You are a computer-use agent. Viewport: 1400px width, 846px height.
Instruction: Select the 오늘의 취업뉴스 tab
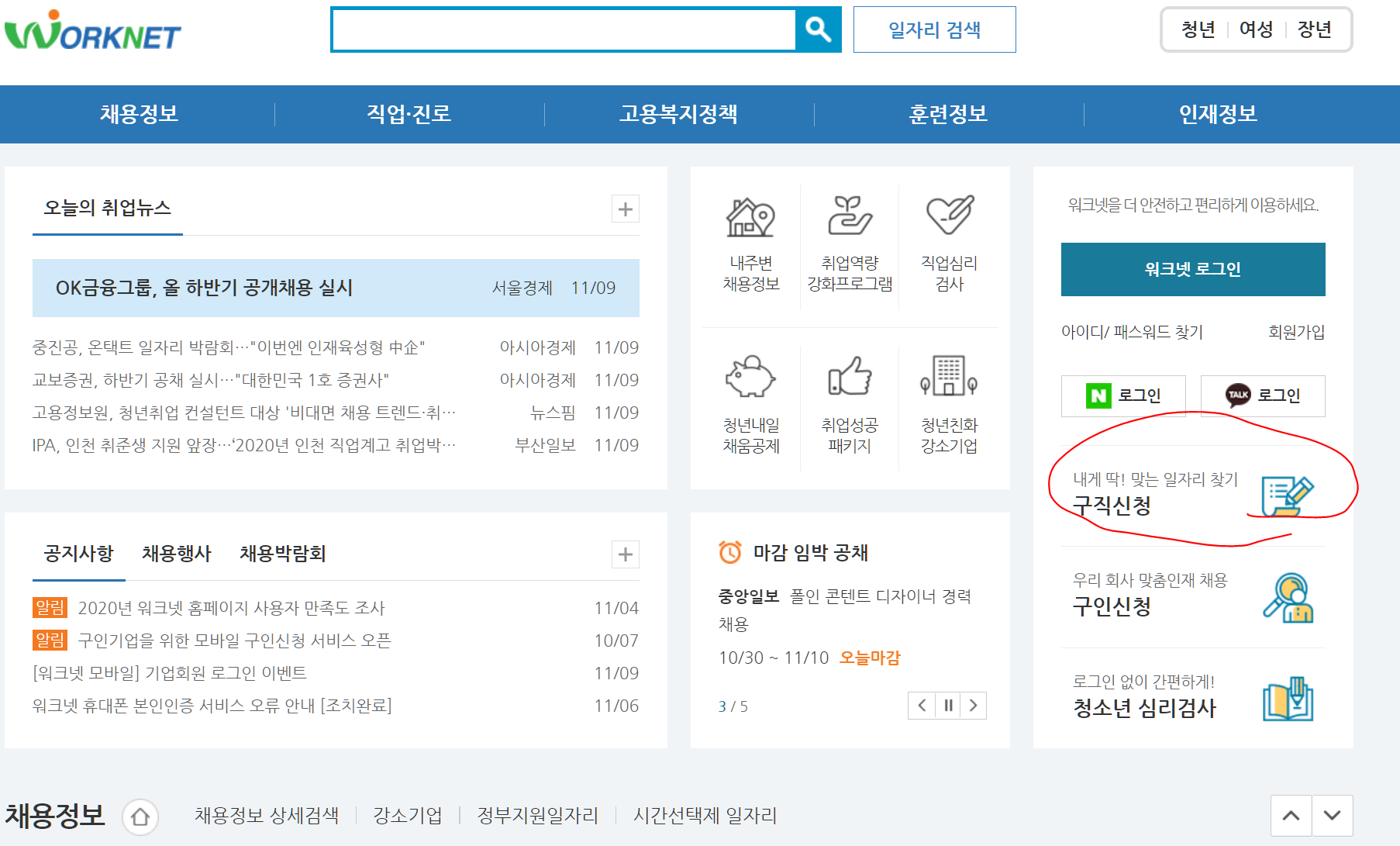[108, 208]
